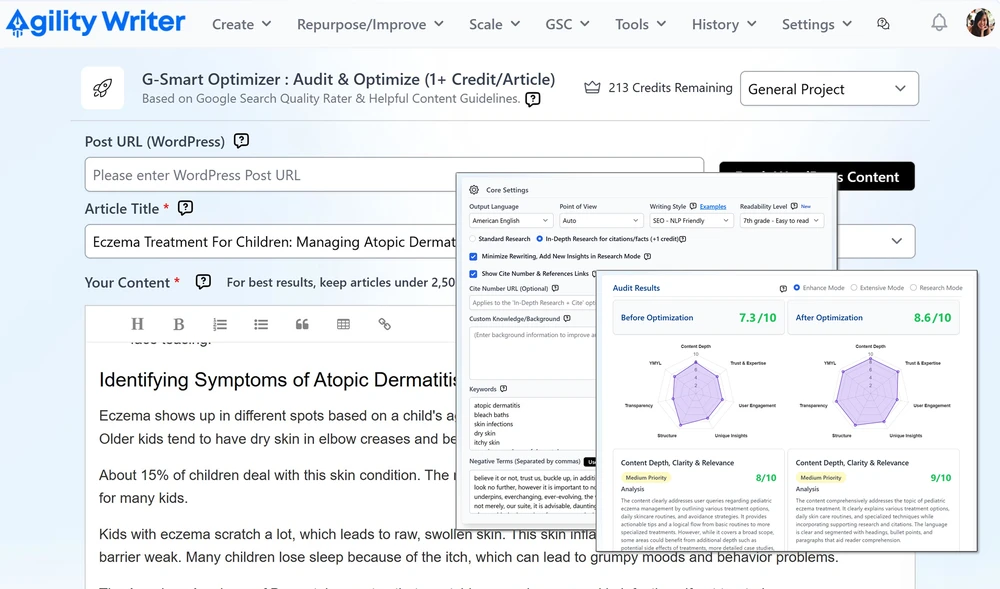Expand chevron at right of Article Title row

897,241
